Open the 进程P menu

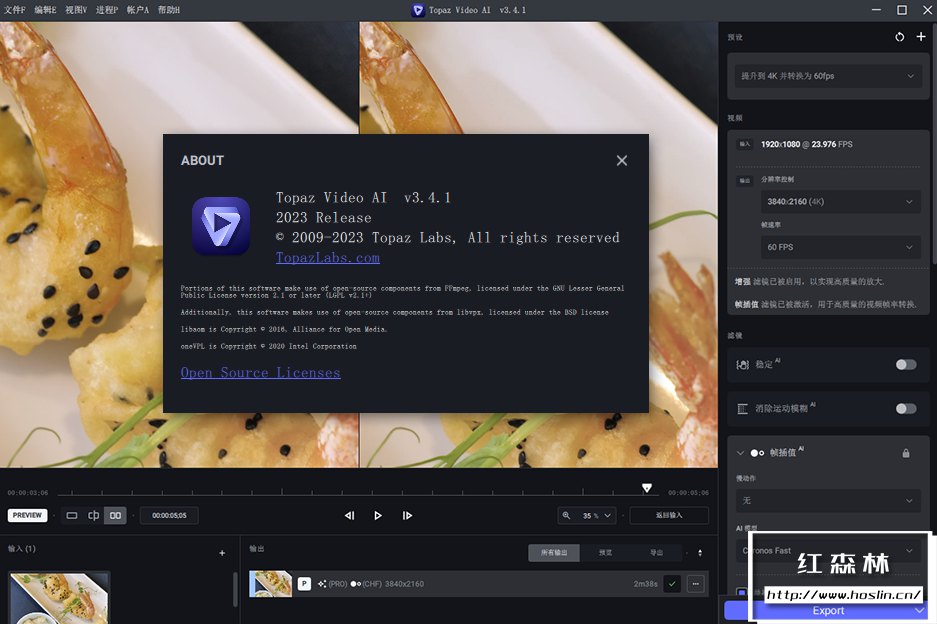pyautogui.click(x=107, y=10)
